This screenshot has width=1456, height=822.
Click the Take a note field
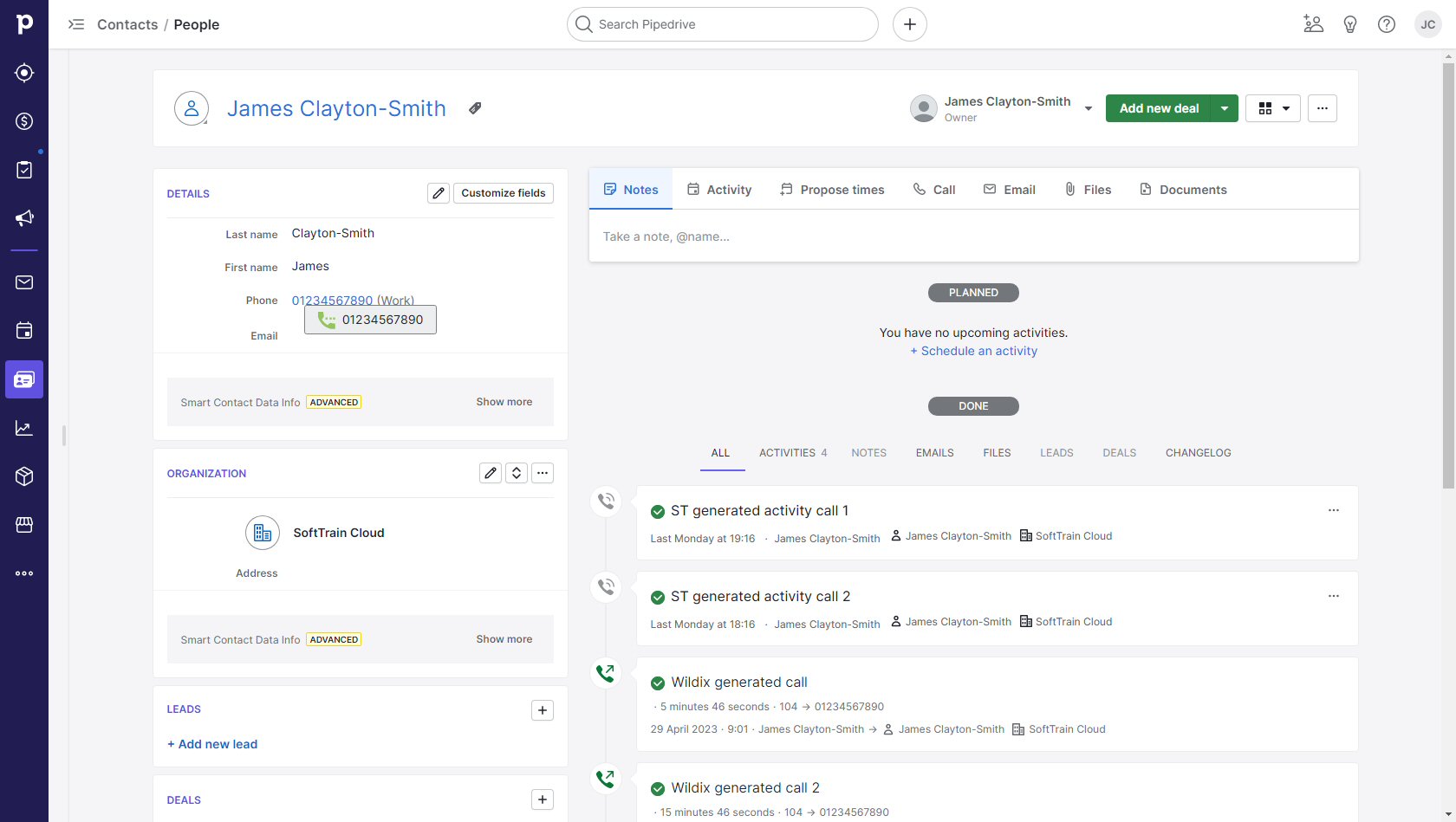974,236
